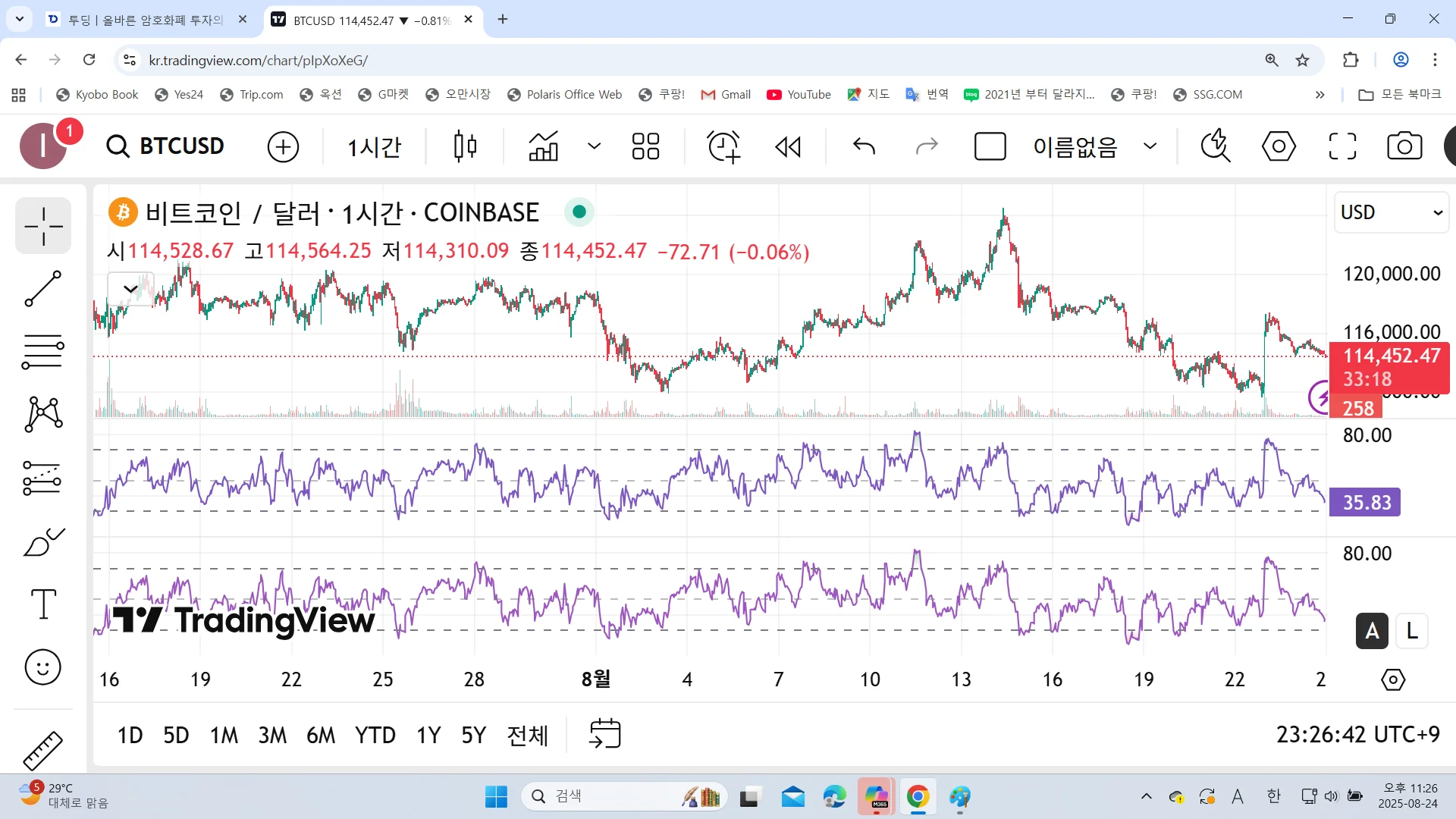
Task: Click the candlestick chart style icon
Action: click(x=465, y=146)
